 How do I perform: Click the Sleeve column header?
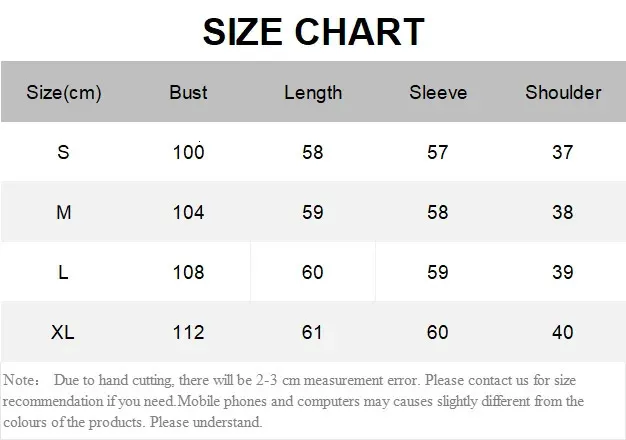click(x=438, y=92)
